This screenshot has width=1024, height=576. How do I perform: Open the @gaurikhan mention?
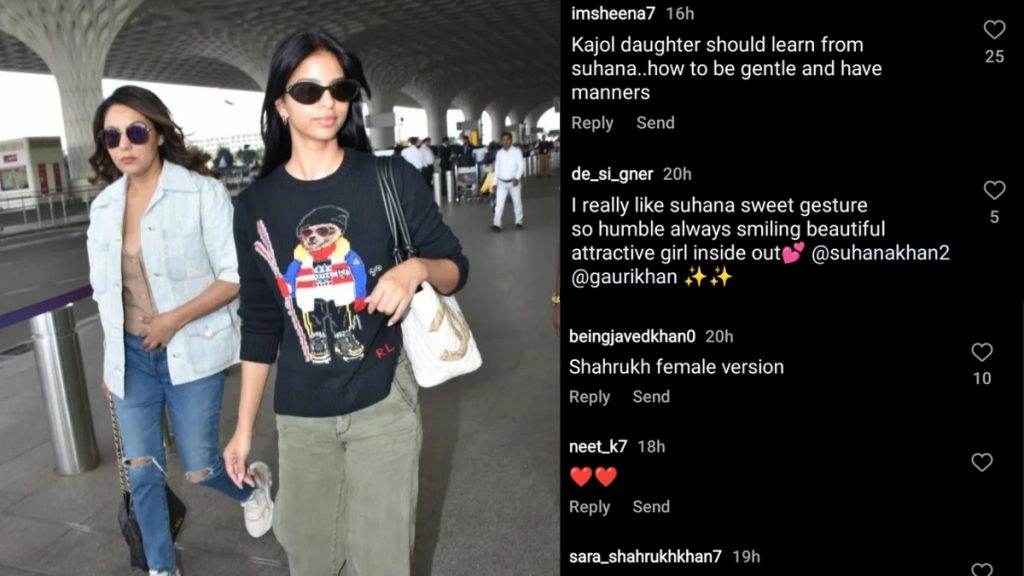click(624, 278)
